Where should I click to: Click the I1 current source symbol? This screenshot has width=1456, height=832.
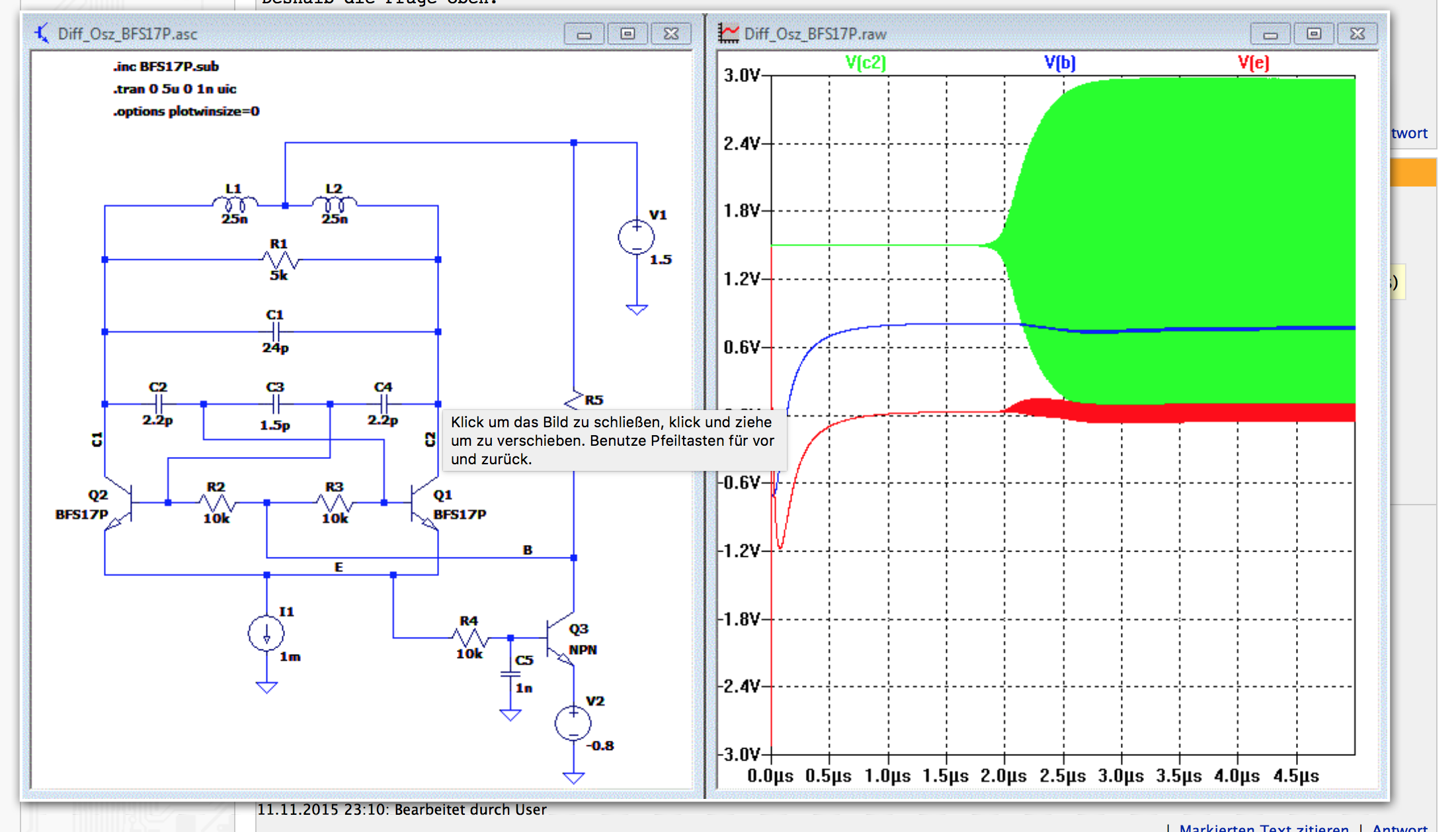(266, 634)
